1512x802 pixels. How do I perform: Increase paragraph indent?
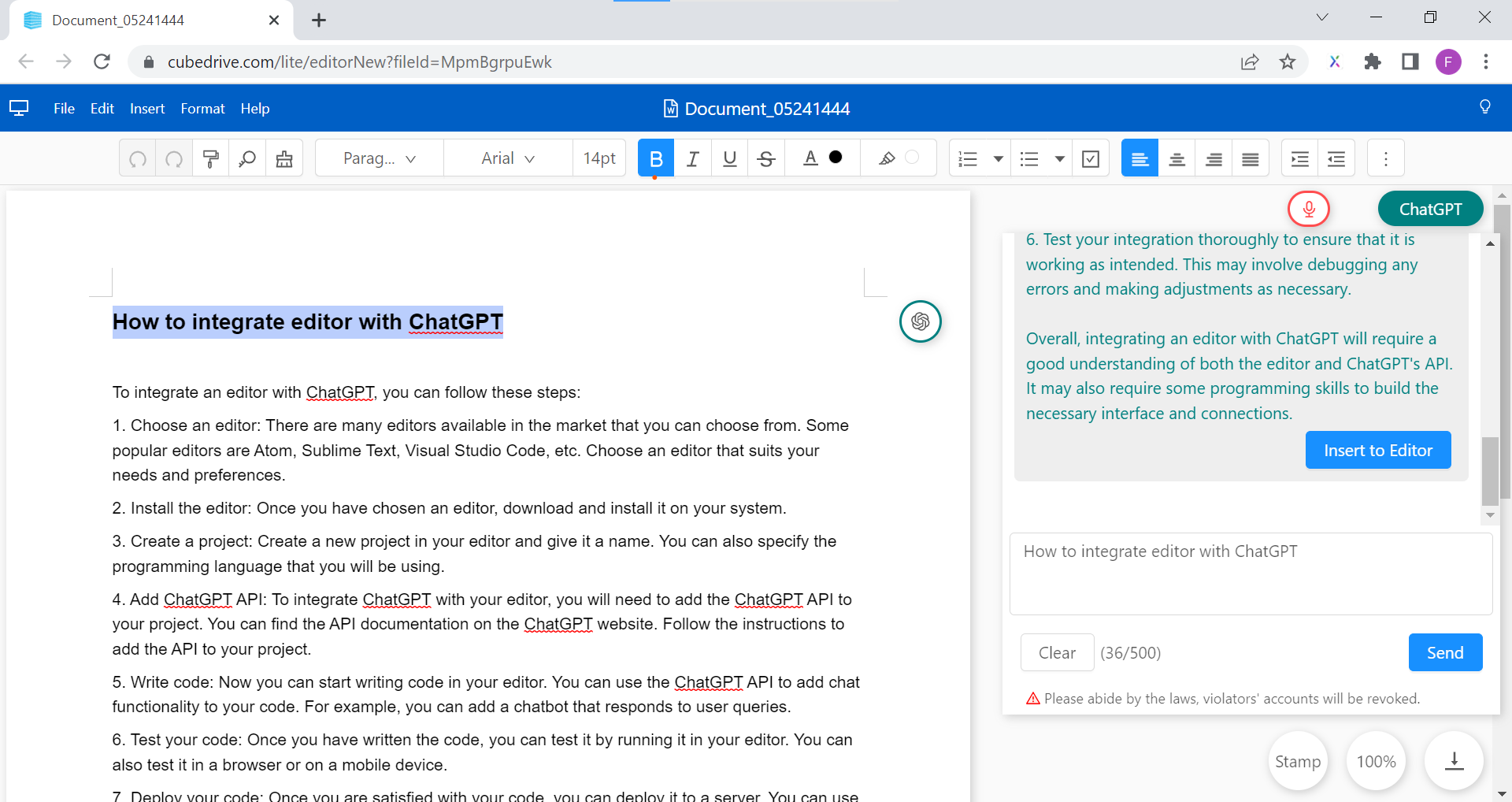click(x=1300, y=159)
